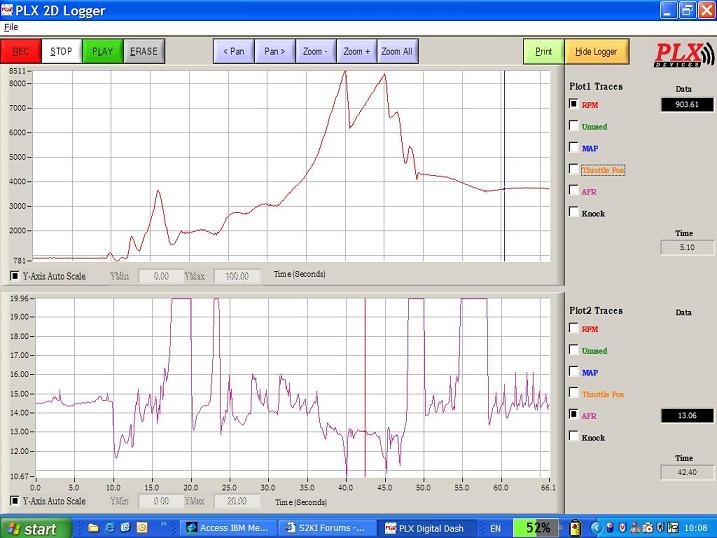Enable the MAP trace in Plot1

(573, 147)
